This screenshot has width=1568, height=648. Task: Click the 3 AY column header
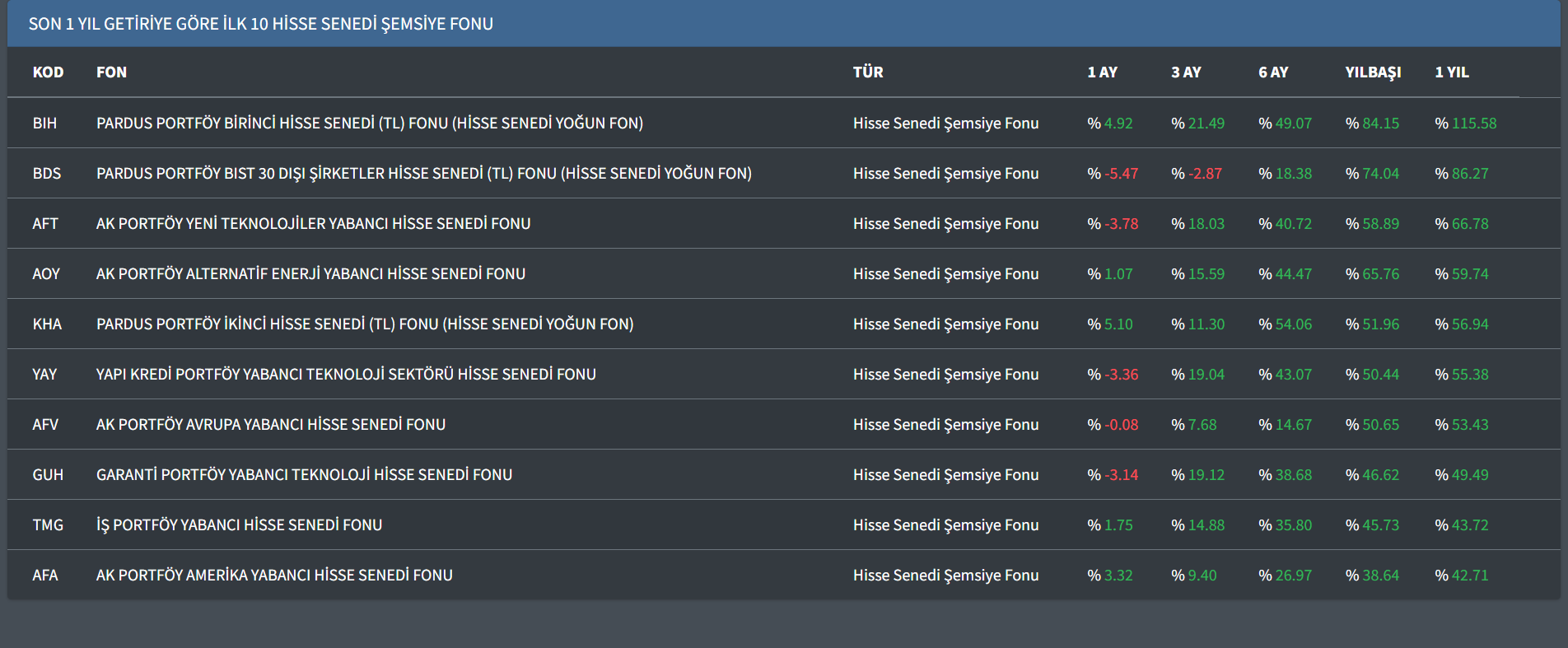pyautogui.click(x=1186, y=72)
